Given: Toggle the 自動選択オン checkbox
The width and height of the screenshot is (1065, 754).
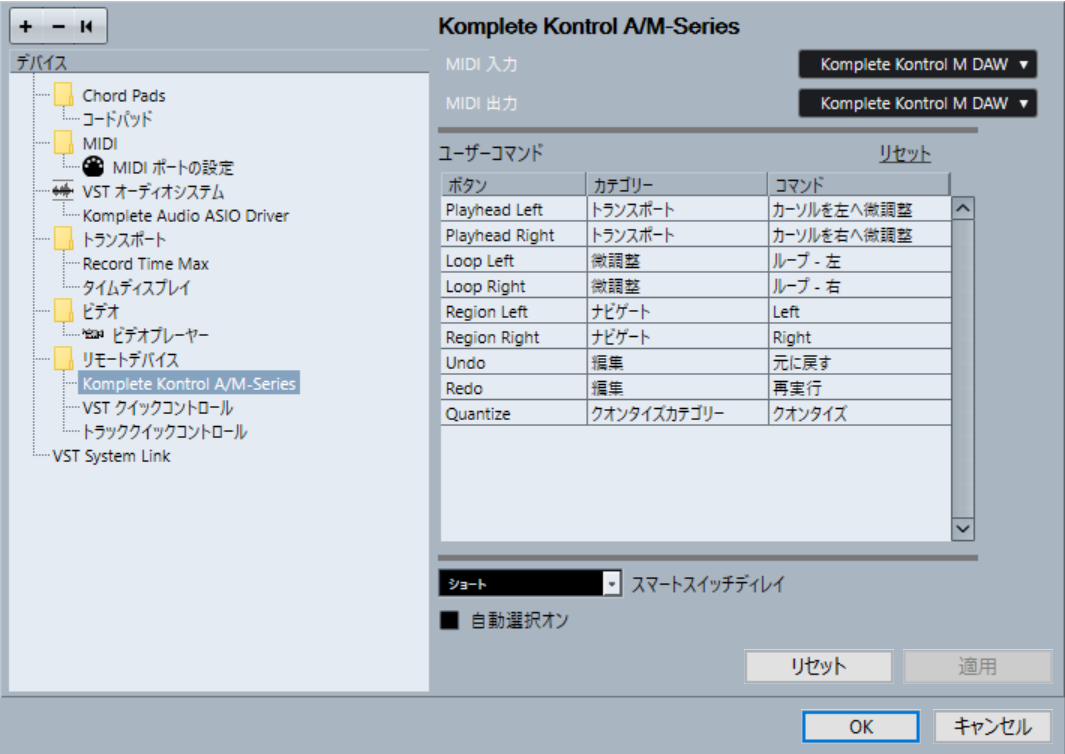Looking at the screenshot, I should (x=449, y=620).
